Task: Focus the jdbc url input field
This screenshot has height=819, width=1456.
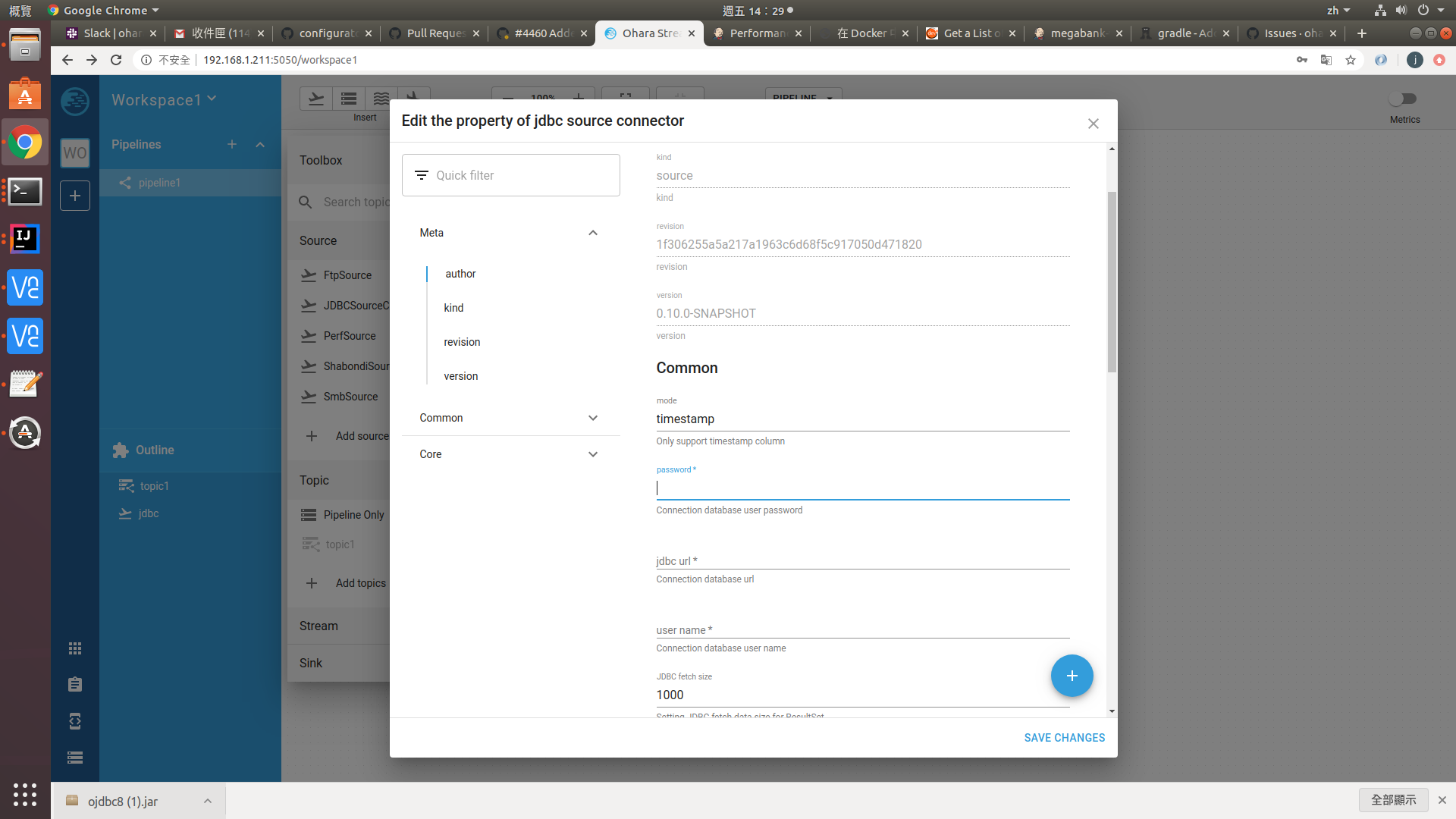Action: pos(863,560)
